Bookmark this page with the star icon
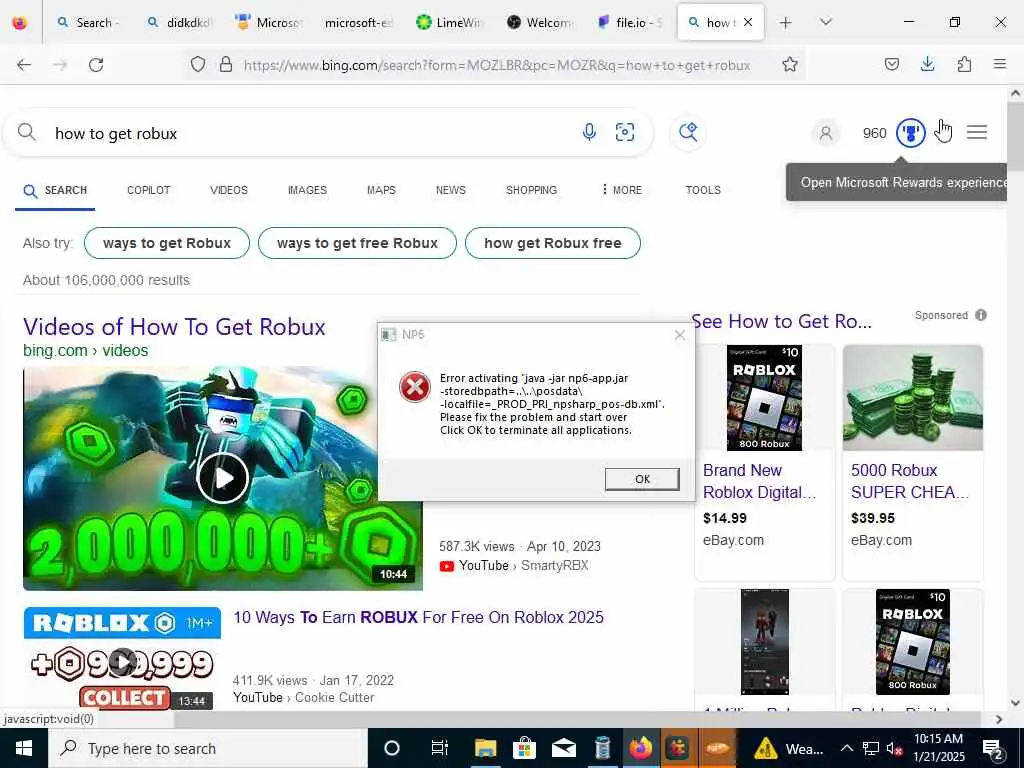 point(790,64)
